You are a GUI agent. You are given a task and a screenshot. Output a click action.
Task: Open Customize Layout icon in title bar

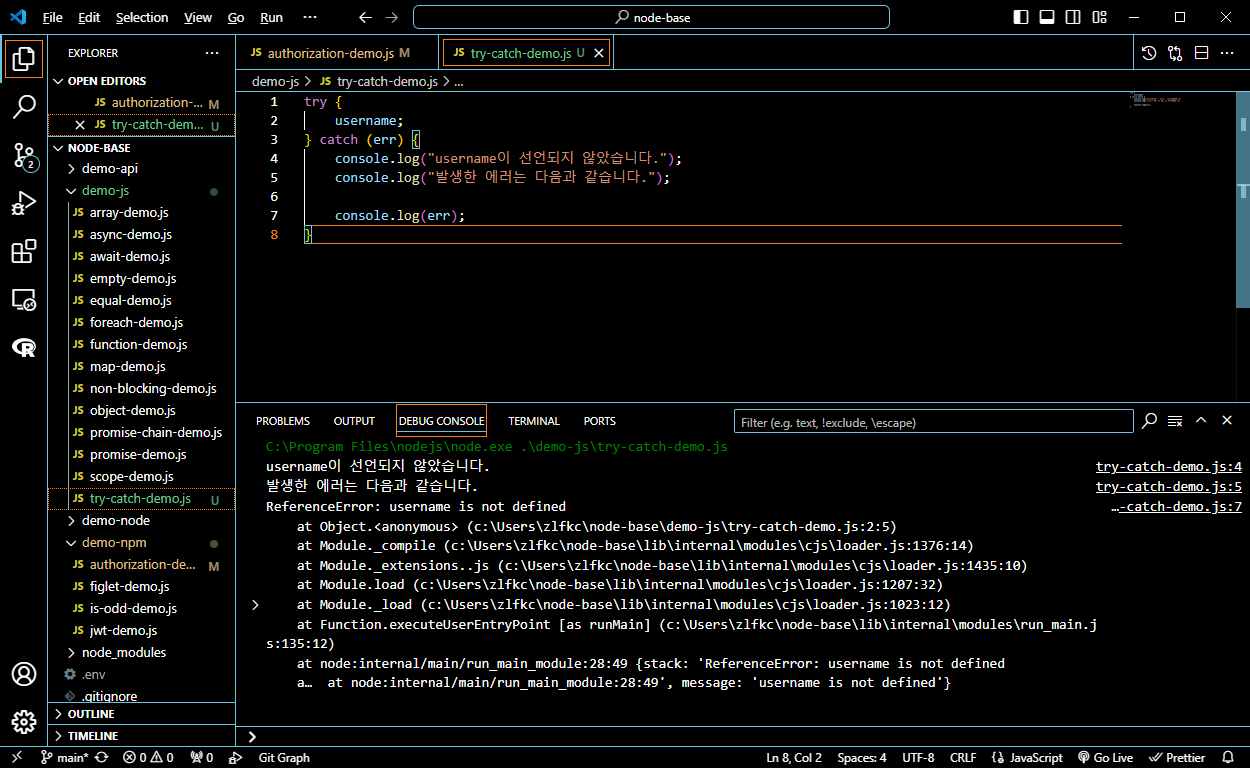(x=1099, y=17)
